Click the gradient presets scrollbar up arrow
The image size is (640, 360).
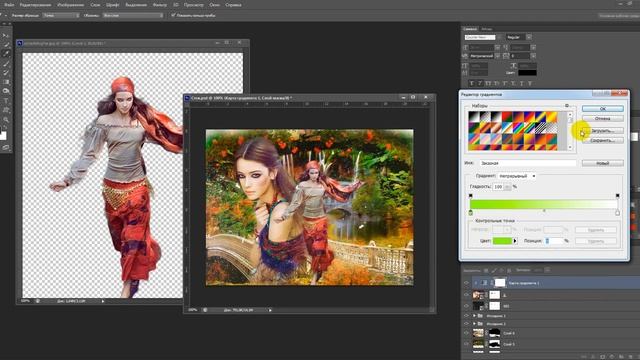point(570,114)
